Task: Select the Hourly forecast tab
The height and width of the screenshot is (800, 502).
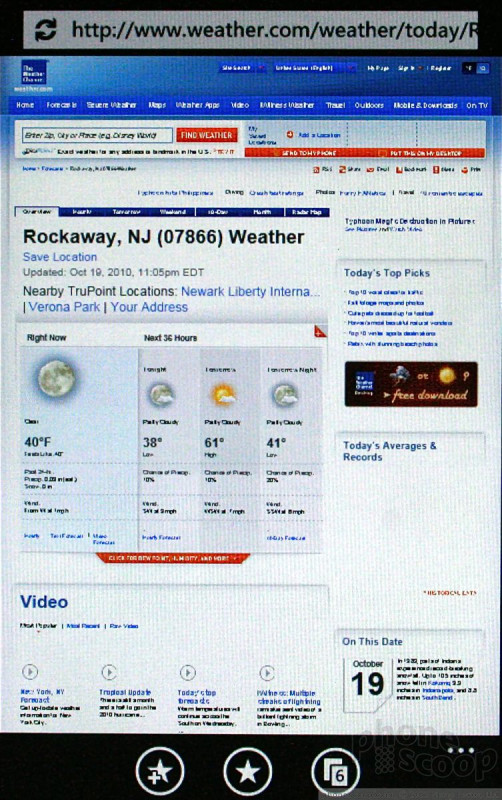Action: point(82,212)
